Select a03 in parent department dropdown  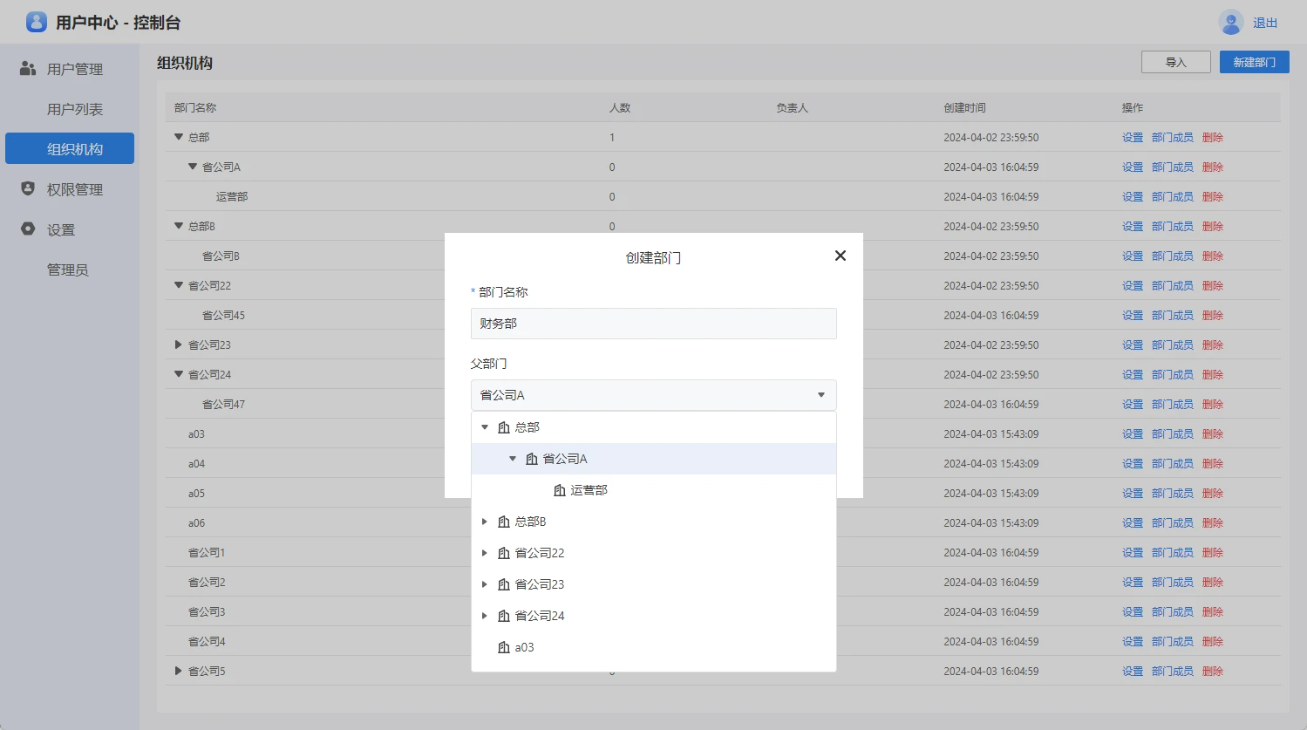(653, 647)
